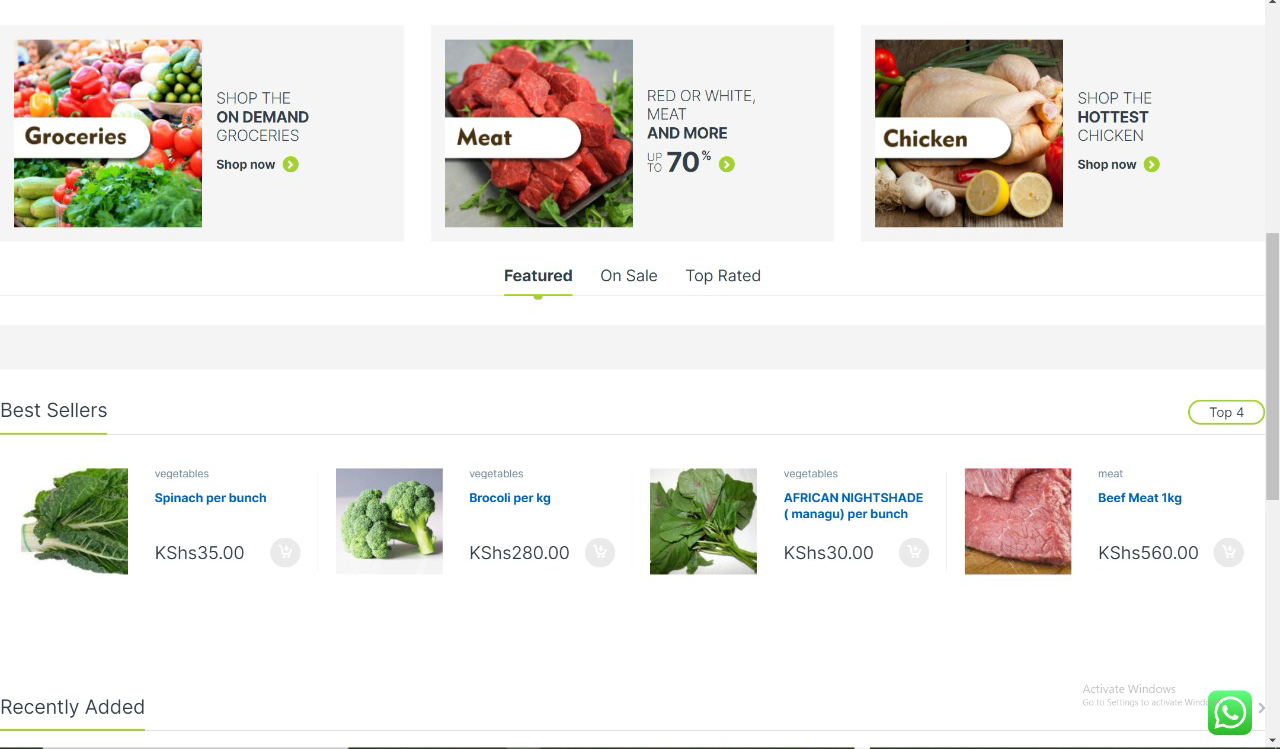Open the WhatsApp chat icon
This screenshot has height=749, width=1280.
(1230, 713)
